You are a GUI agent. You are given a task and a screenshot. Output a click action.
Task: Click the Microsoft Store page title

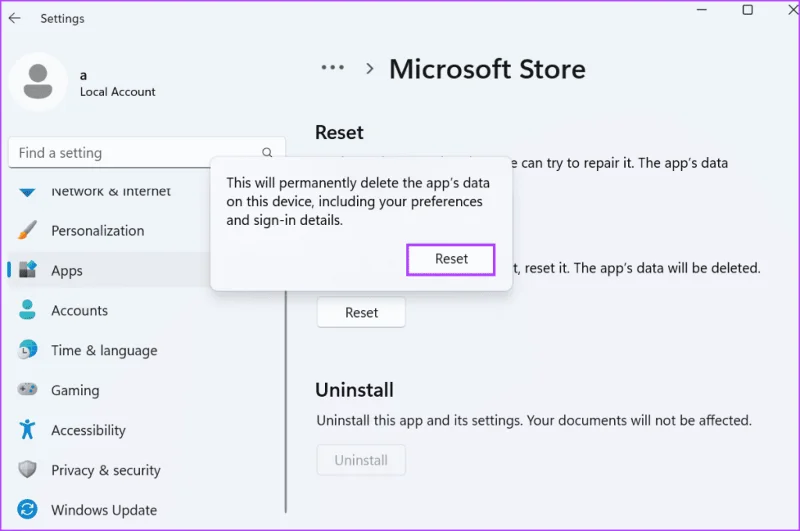[x=487, y=69]
